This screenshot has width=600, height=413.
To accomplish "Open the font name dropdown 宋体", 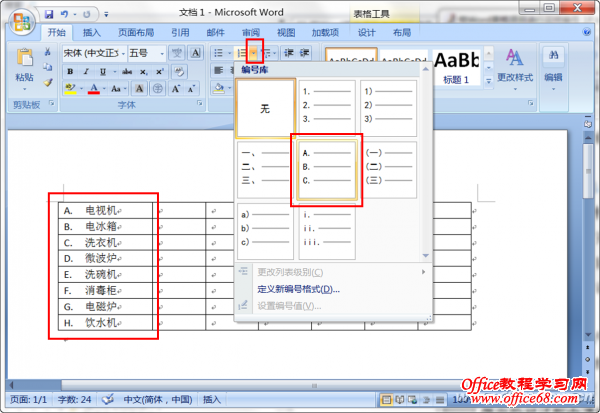I will (x=123, y=53).
